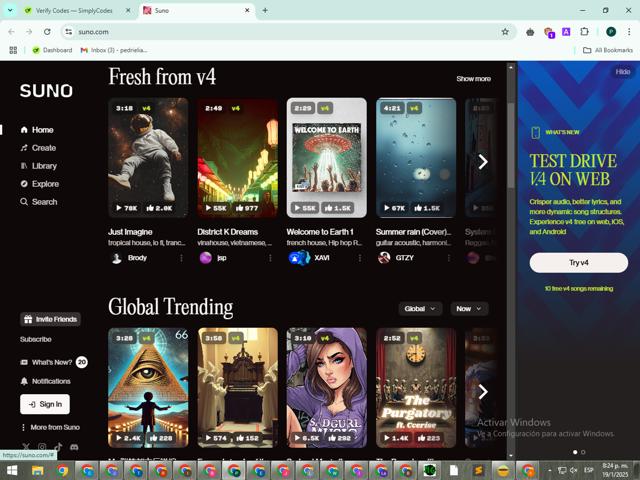This screenshot has width=640, height=480.
Task: Show hidden system tray icons
Action: [x=549, y=471]
